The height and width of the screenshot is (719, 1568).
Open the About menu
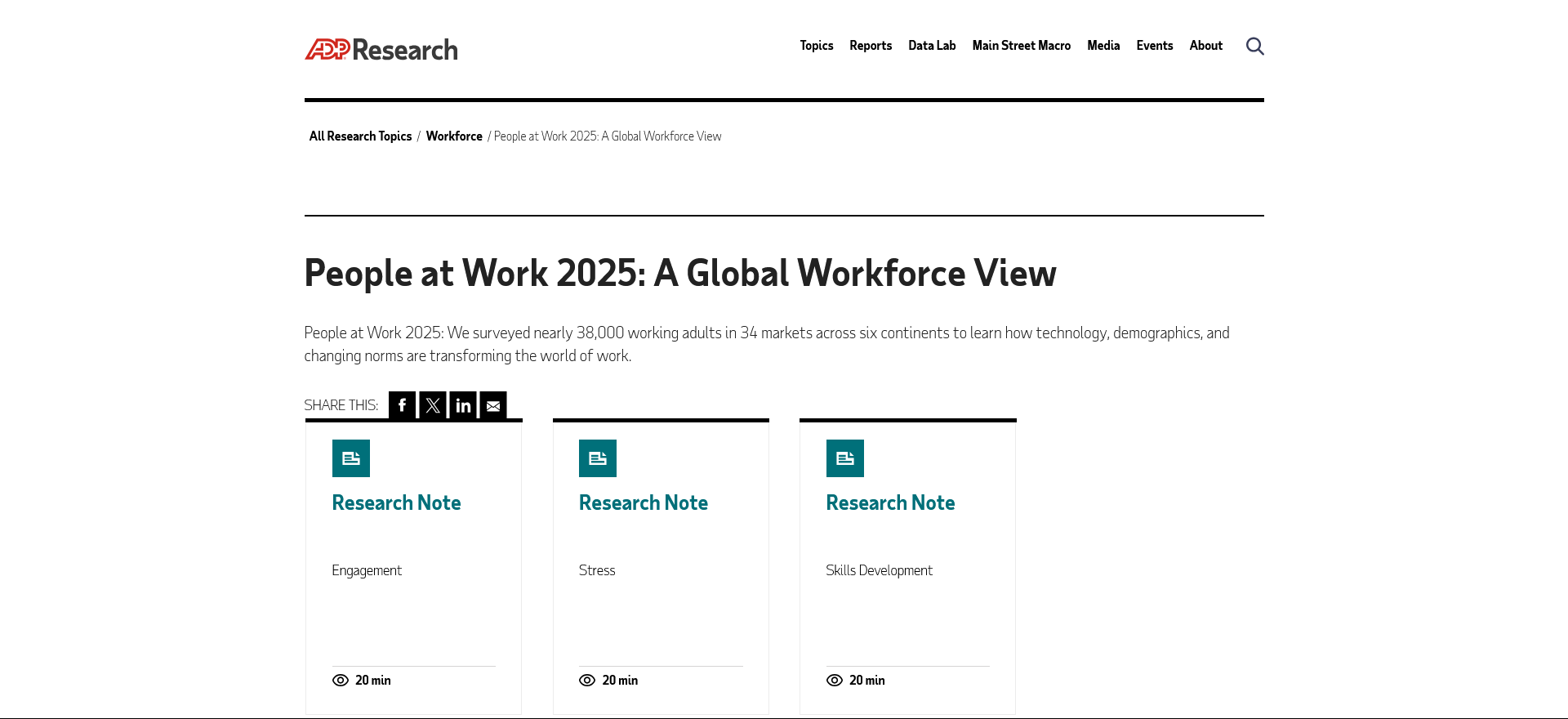pos(1206,46)
